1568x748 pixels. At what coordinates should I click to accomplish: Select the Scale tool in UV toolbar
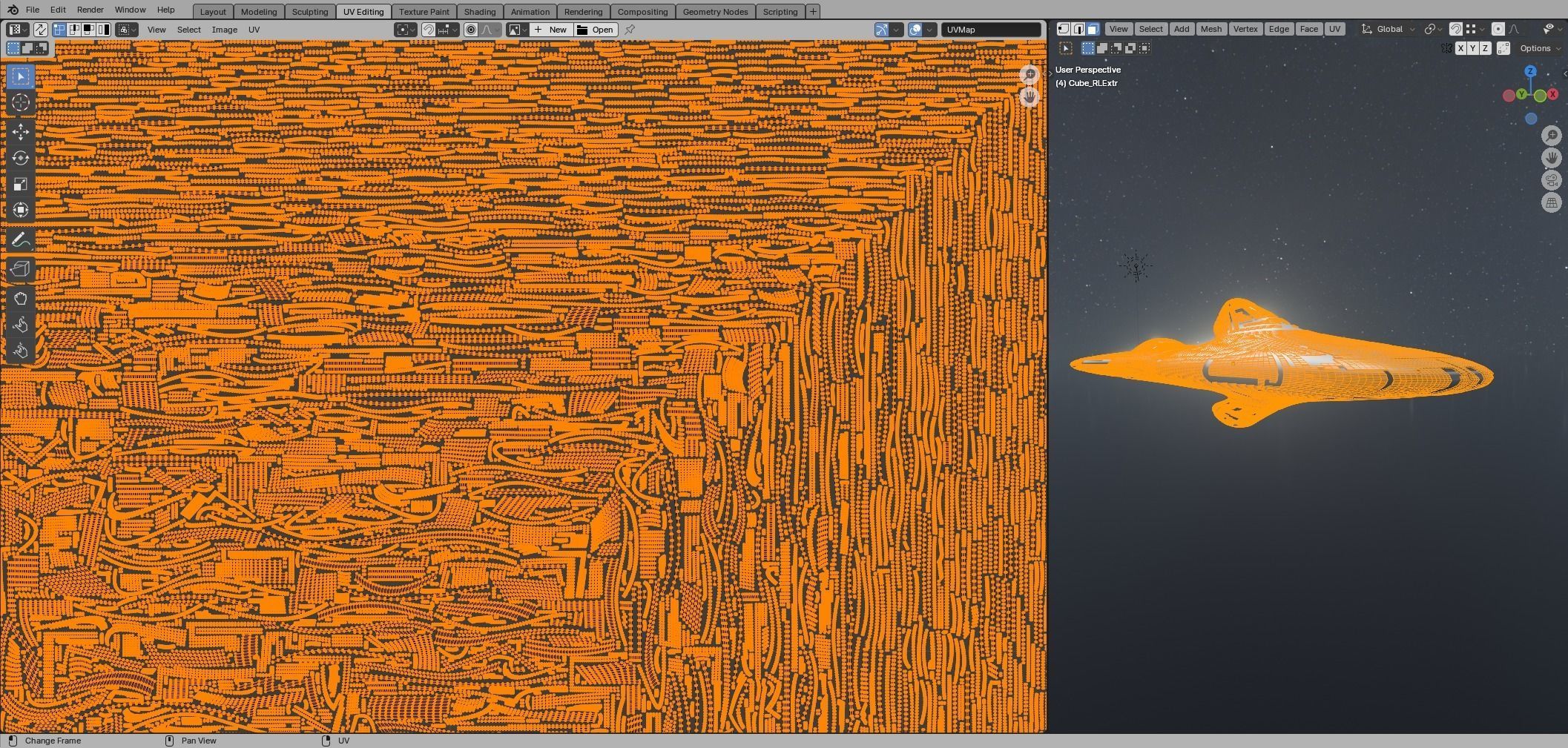coord(21,184)
